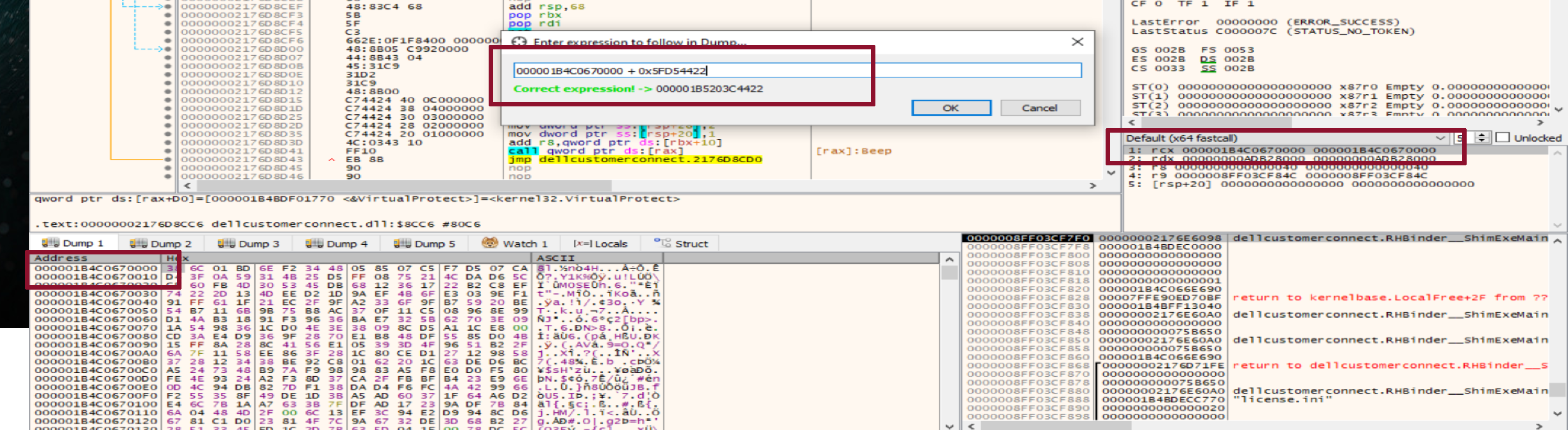This screenshot has width=1568, height=430.
Task: Click the DS segment register label
Action: 1208,59
